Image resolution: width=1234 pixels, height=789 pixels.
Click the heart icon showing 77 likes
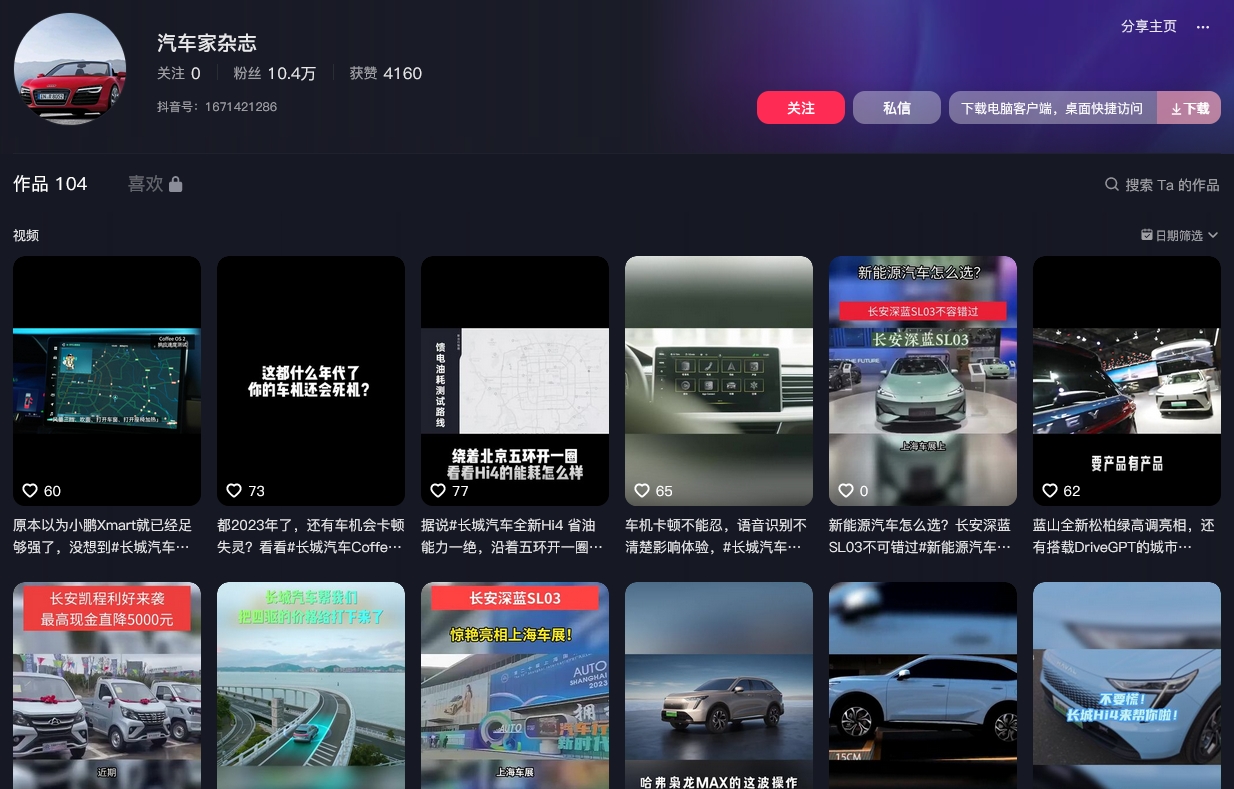pos(438,490)
